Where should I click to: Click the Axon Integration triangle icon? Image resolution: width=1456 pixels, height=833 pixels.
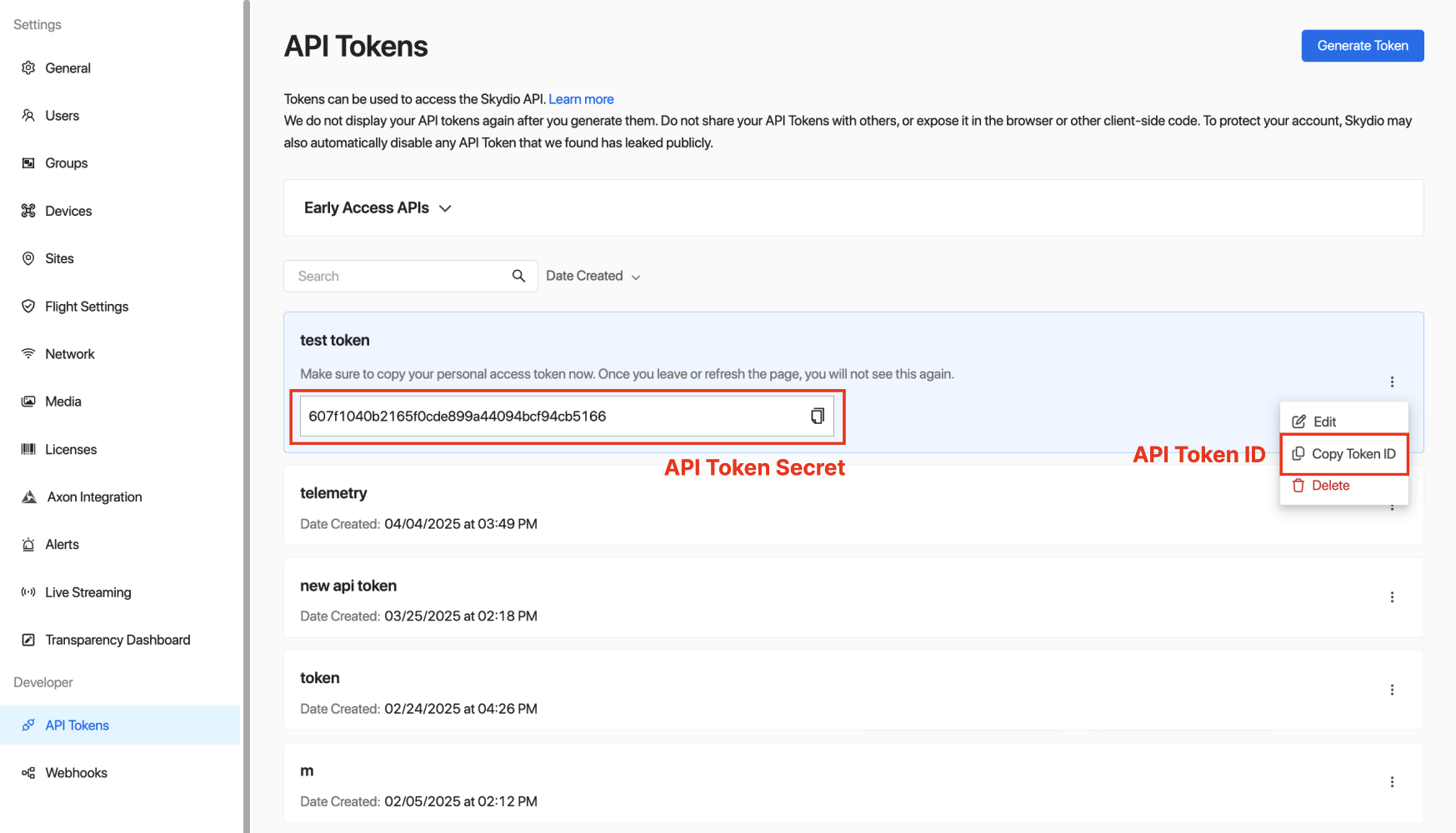pos(29,496)
